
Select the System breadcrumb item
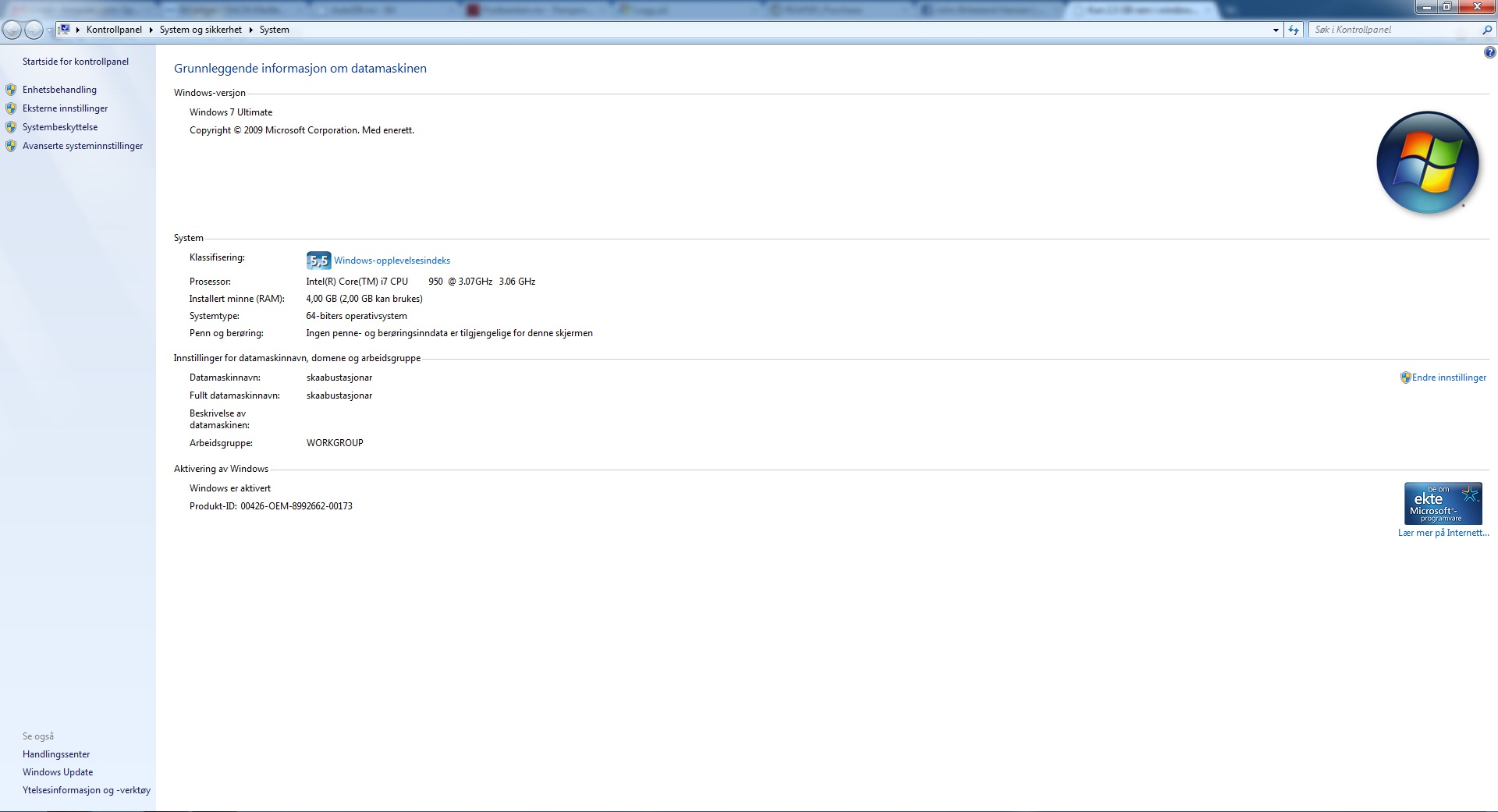pyautogui.click(x=274, y=30)
